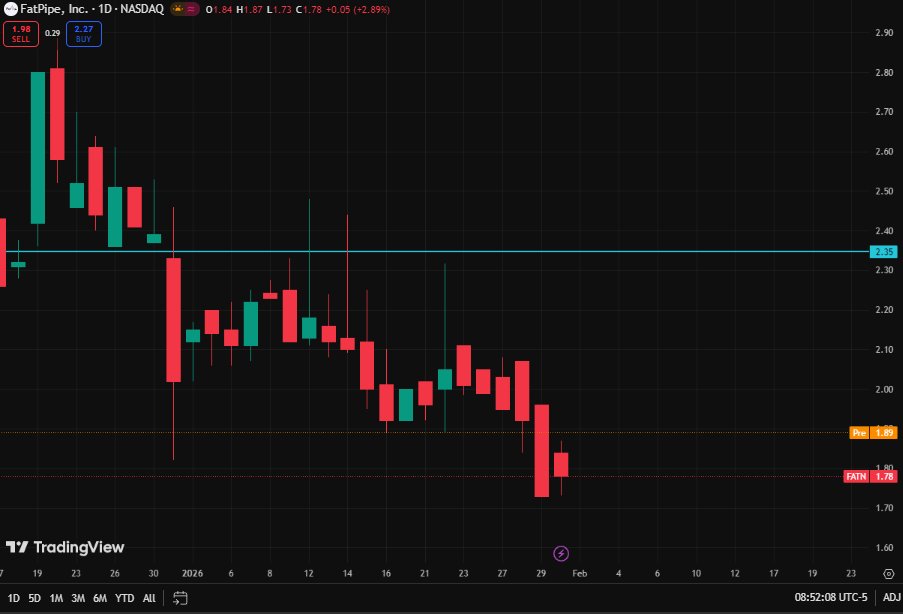This screenshot has height=614, width=903.
Task: Select the 1M time range
Action: (x=56, y=598)
